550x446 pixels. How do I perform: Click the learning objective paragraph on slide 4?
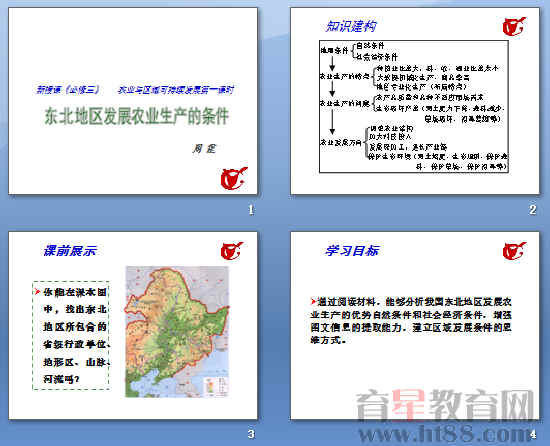[411, 320]
